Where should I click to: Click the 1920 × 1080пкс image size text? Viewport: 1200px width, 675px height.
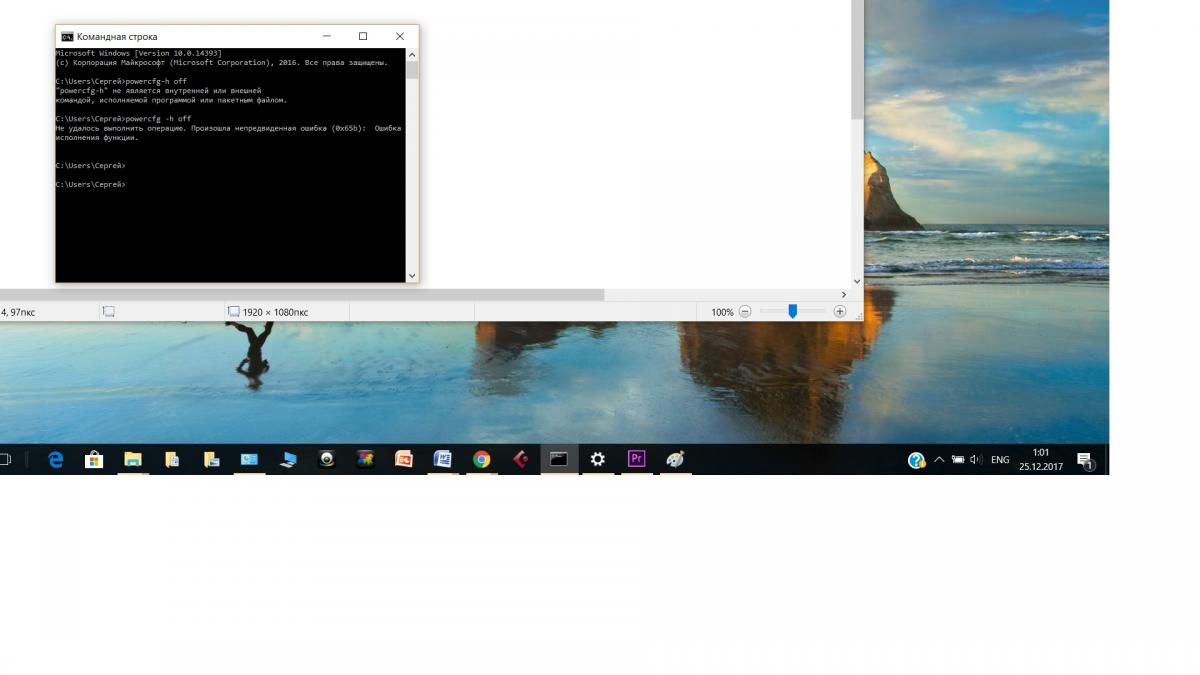pyautogui.click(x=275, y=312)
